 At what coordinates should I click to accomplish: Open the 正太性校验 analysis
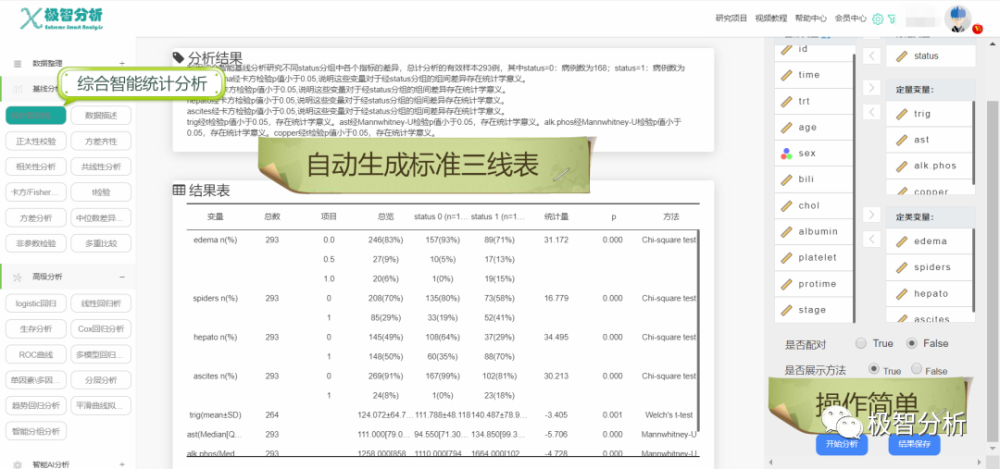tap(36, 141)
